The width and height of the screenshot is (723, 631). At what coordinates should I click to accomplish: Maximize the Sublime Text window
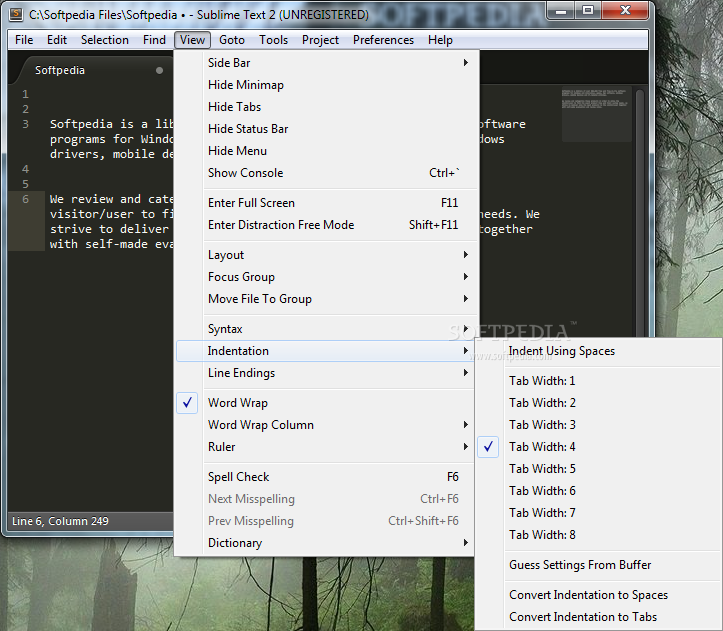click(x=588, y=10)
